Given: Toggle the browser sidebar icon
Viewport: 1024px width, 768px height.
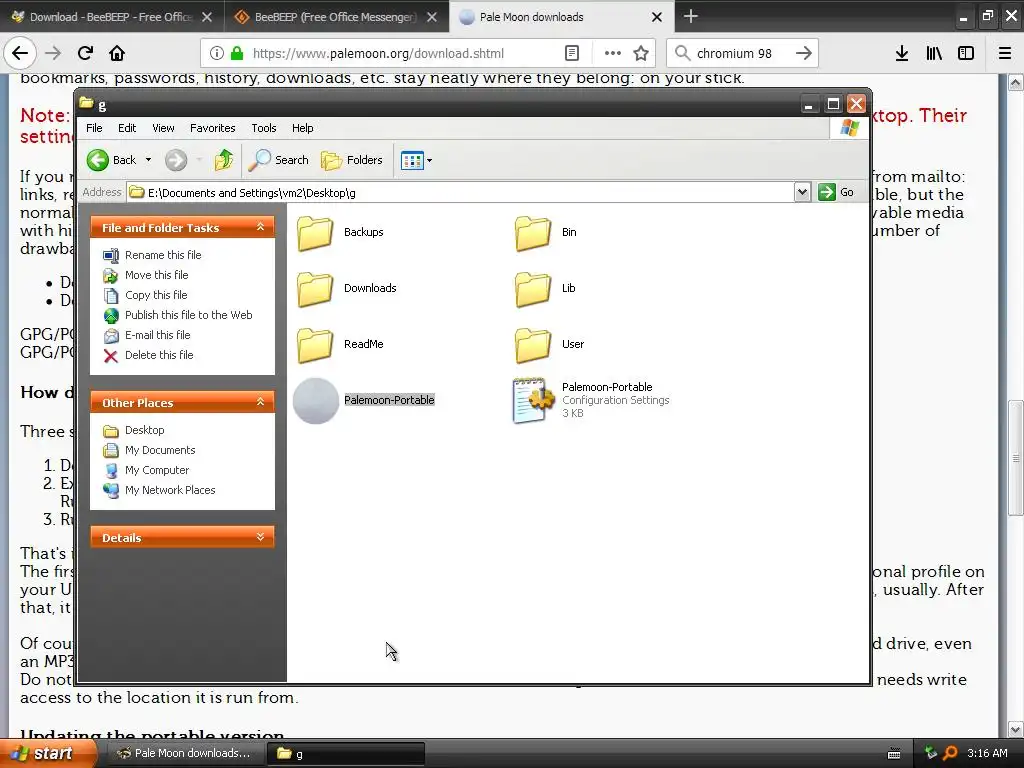Looking at the screenshot, I should [966, 53].
